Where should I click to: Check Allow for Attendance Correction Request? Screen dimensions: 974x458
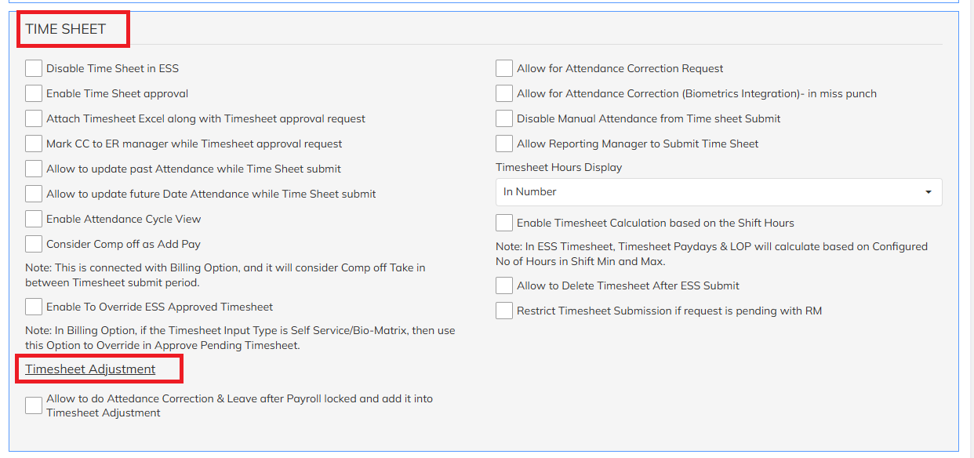point(504,68)
